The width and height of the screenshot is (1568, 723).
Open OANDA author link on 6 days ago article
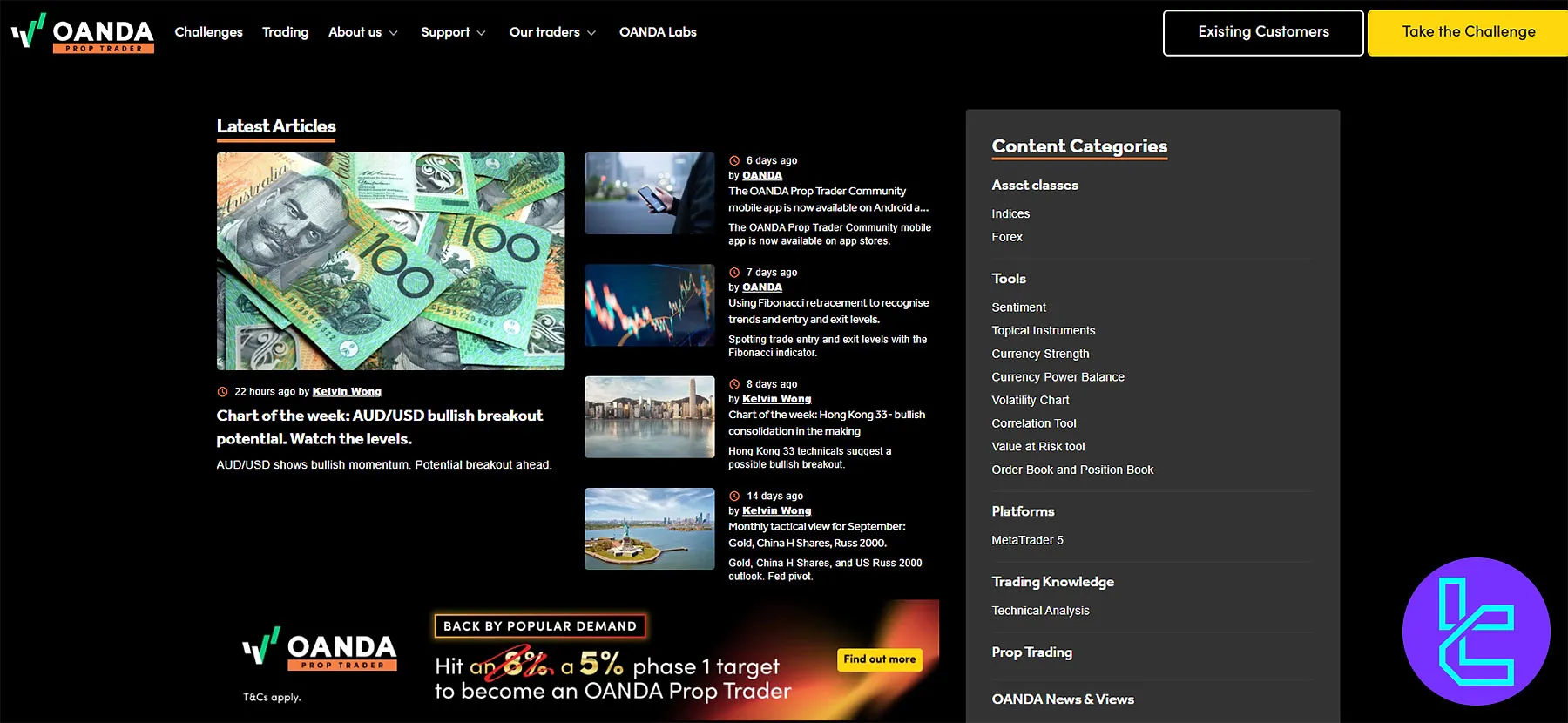762,175
